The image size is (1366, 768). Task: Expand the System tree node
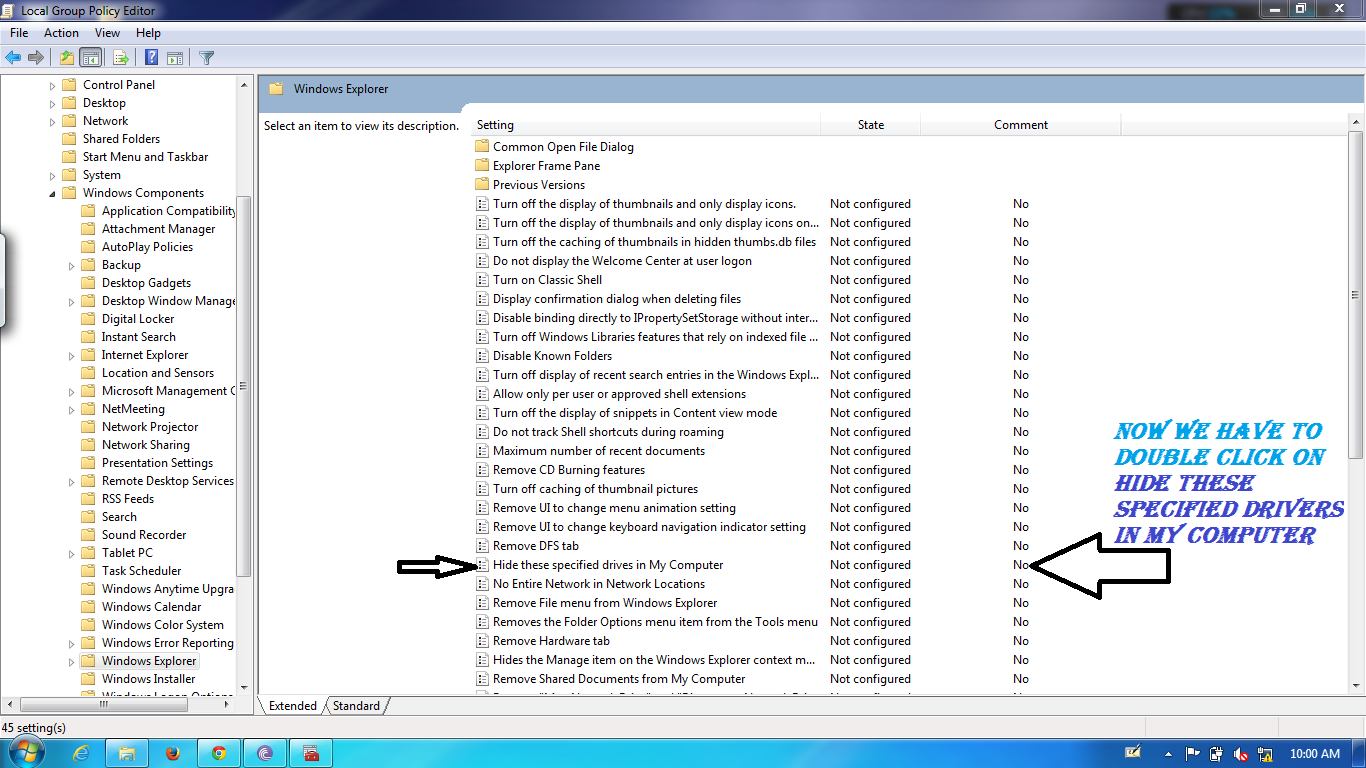(53, 176)
